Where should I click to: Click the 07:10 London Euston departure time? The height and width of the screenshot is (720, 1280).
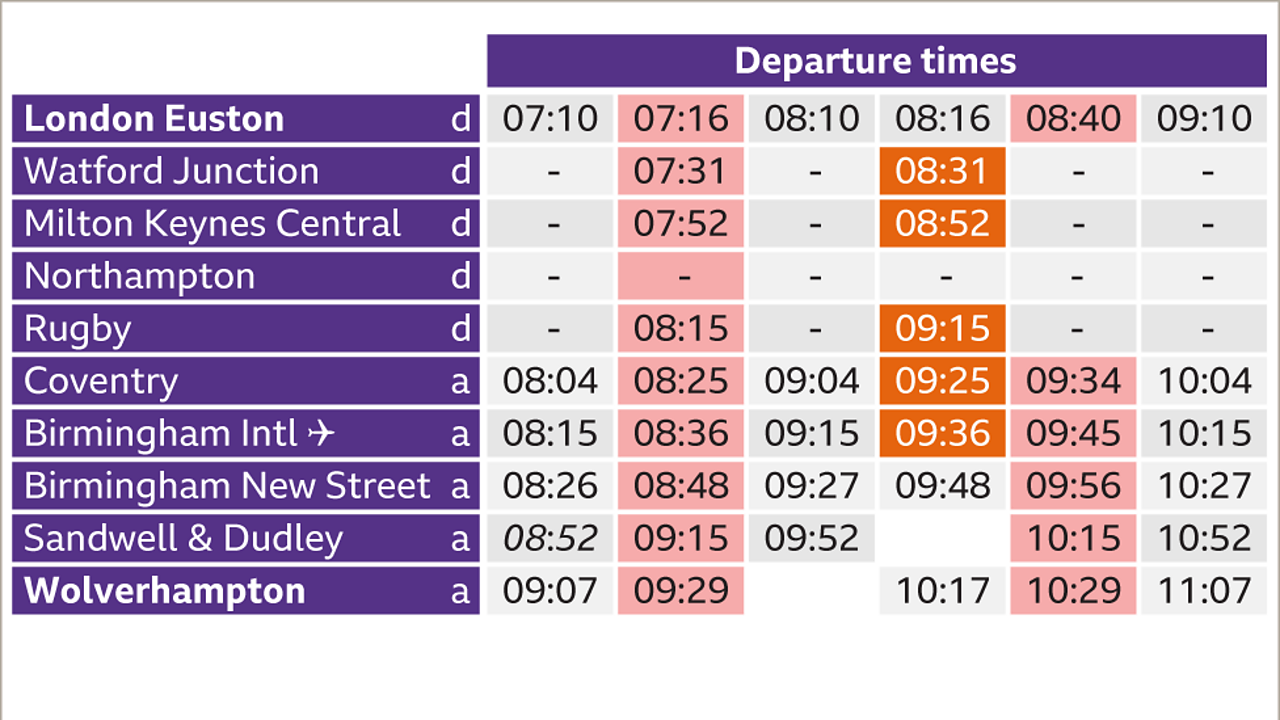pos(550,119)
